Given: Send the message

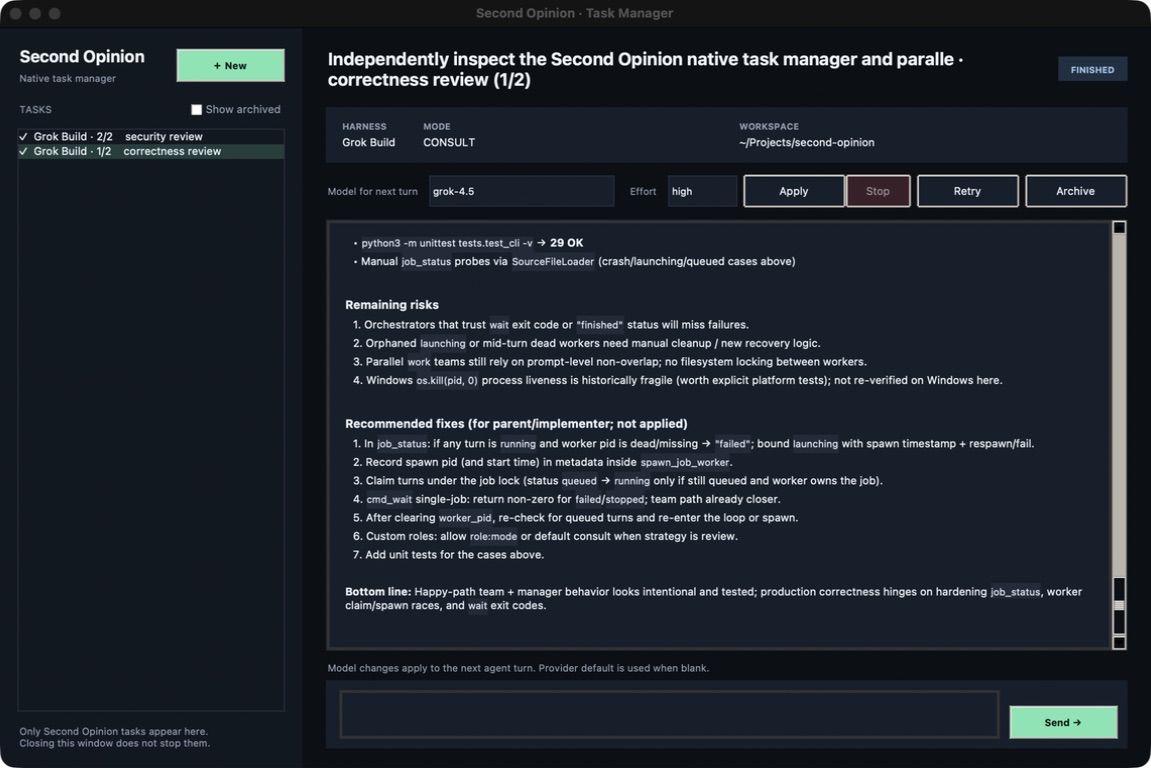Looking at the screenshot, I should point(1063,722).
